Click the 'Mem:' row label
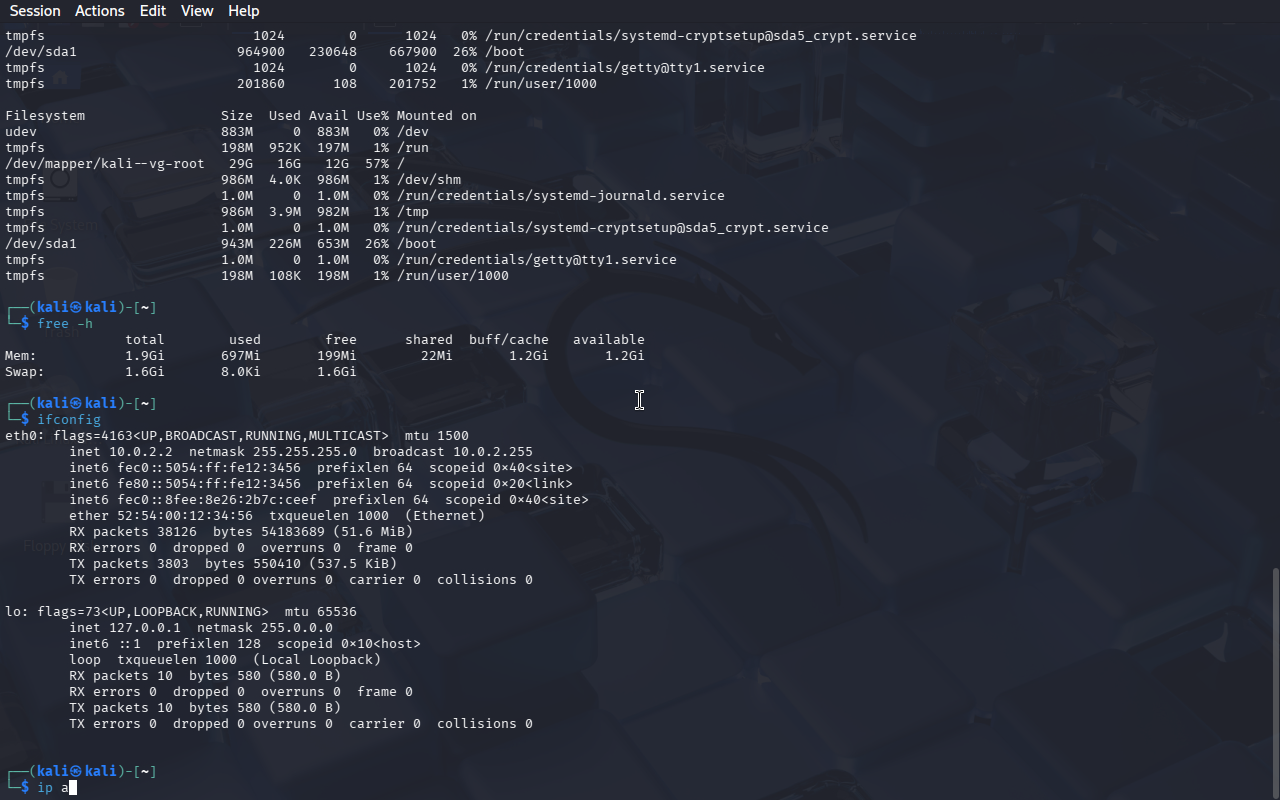1280x800 pixels. click(x=21, y=356)
